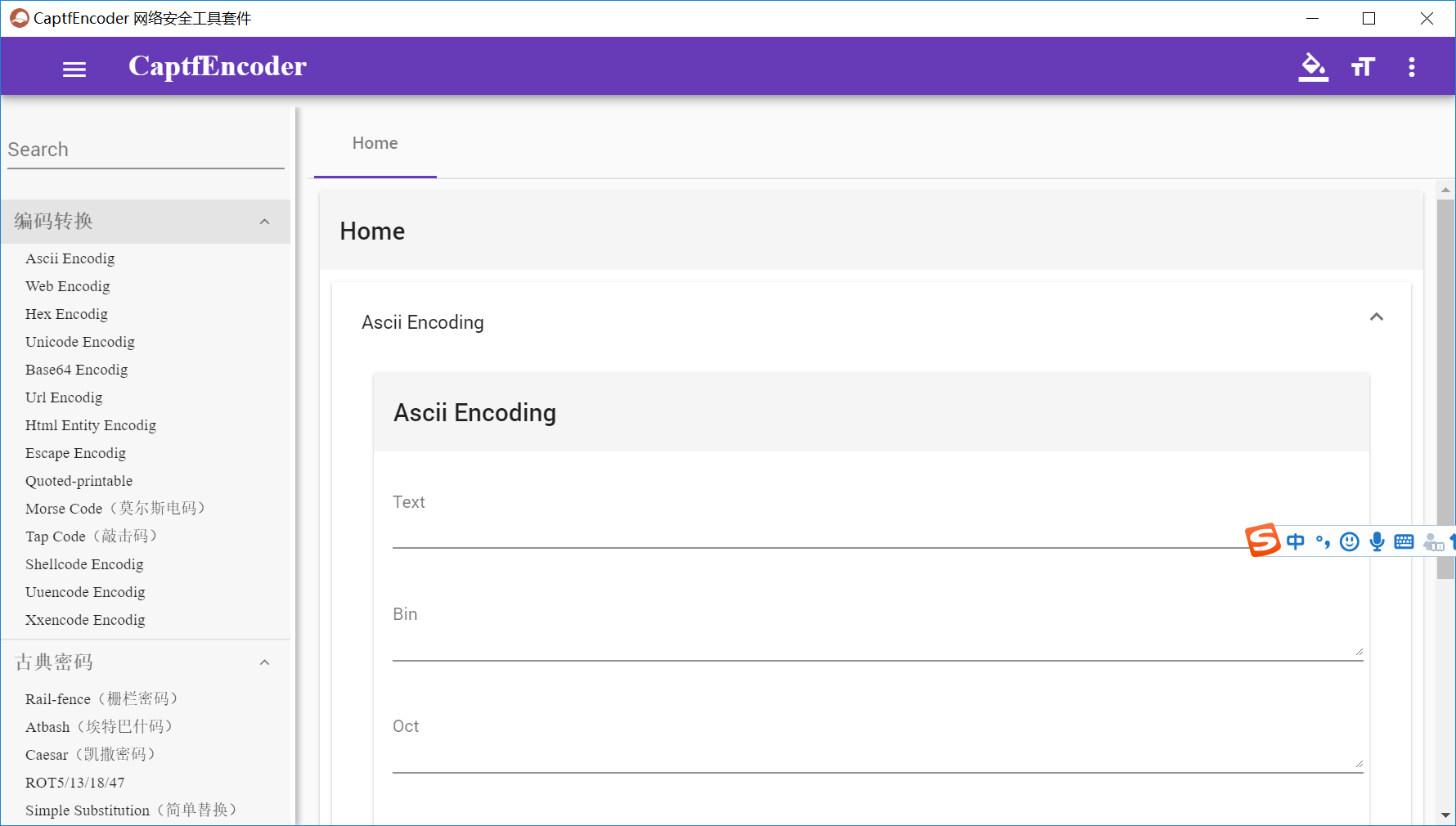Click the microphone voice input icon
This screenshot has height=826, width=1456.
(x=1377, y=541)
